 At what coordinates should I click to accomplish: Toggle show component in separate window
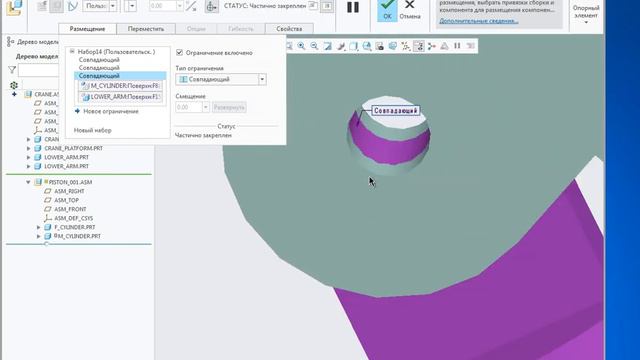point(313,6)
